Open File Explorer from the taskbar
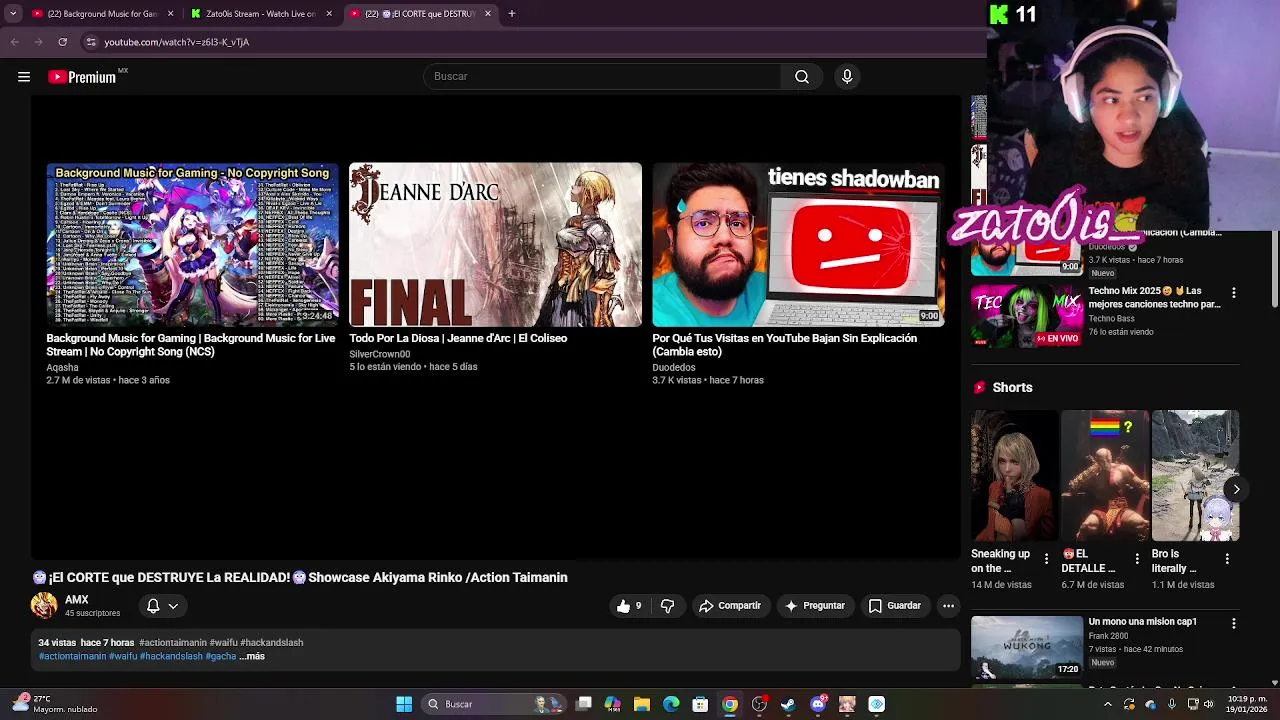1280x720 pixels. [x=642, y=704]
